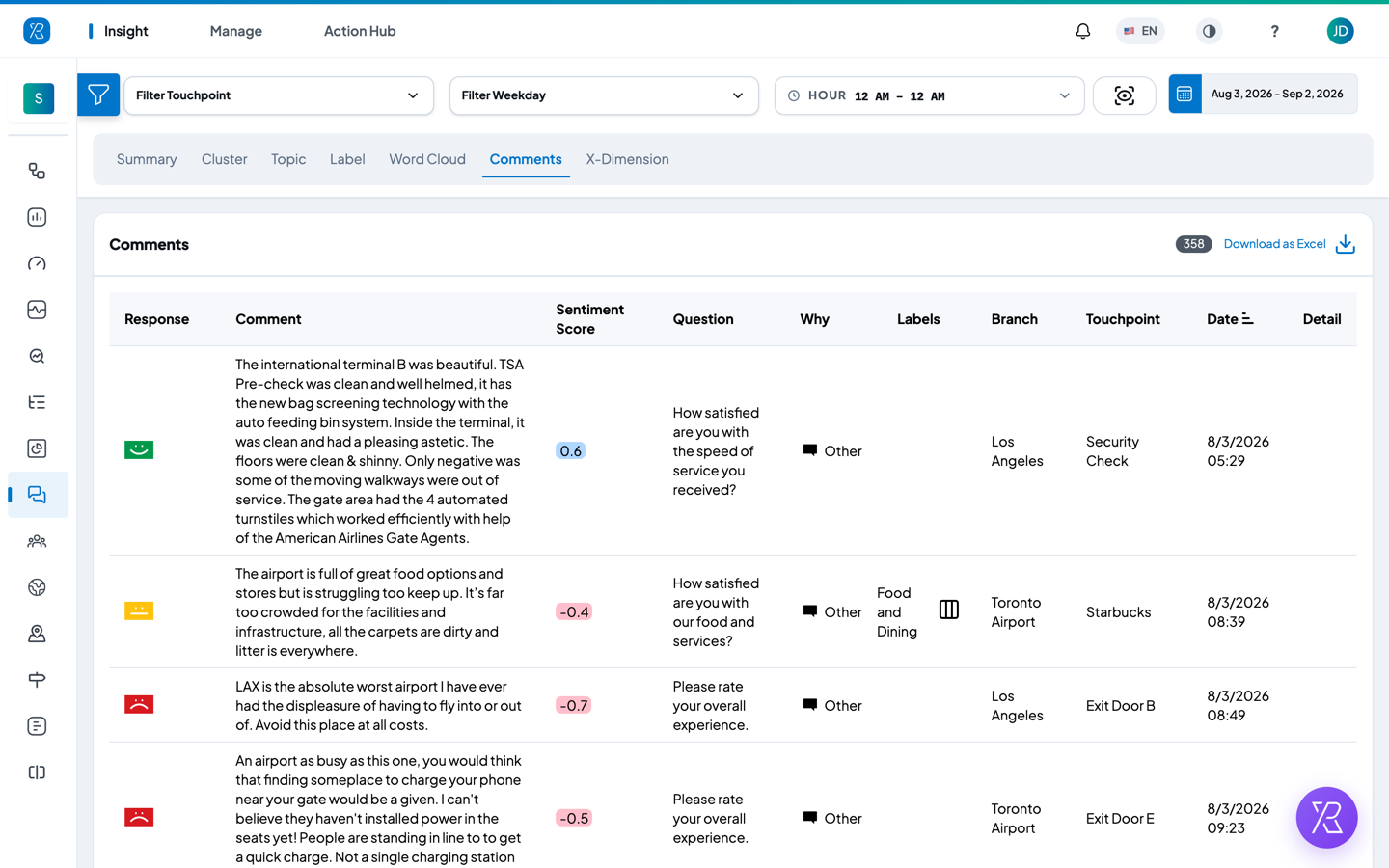The width and height of the screenshot is (1389, 868).
Task: Click the S workspace tile in sidebar
Action: [x=39, y=97]
